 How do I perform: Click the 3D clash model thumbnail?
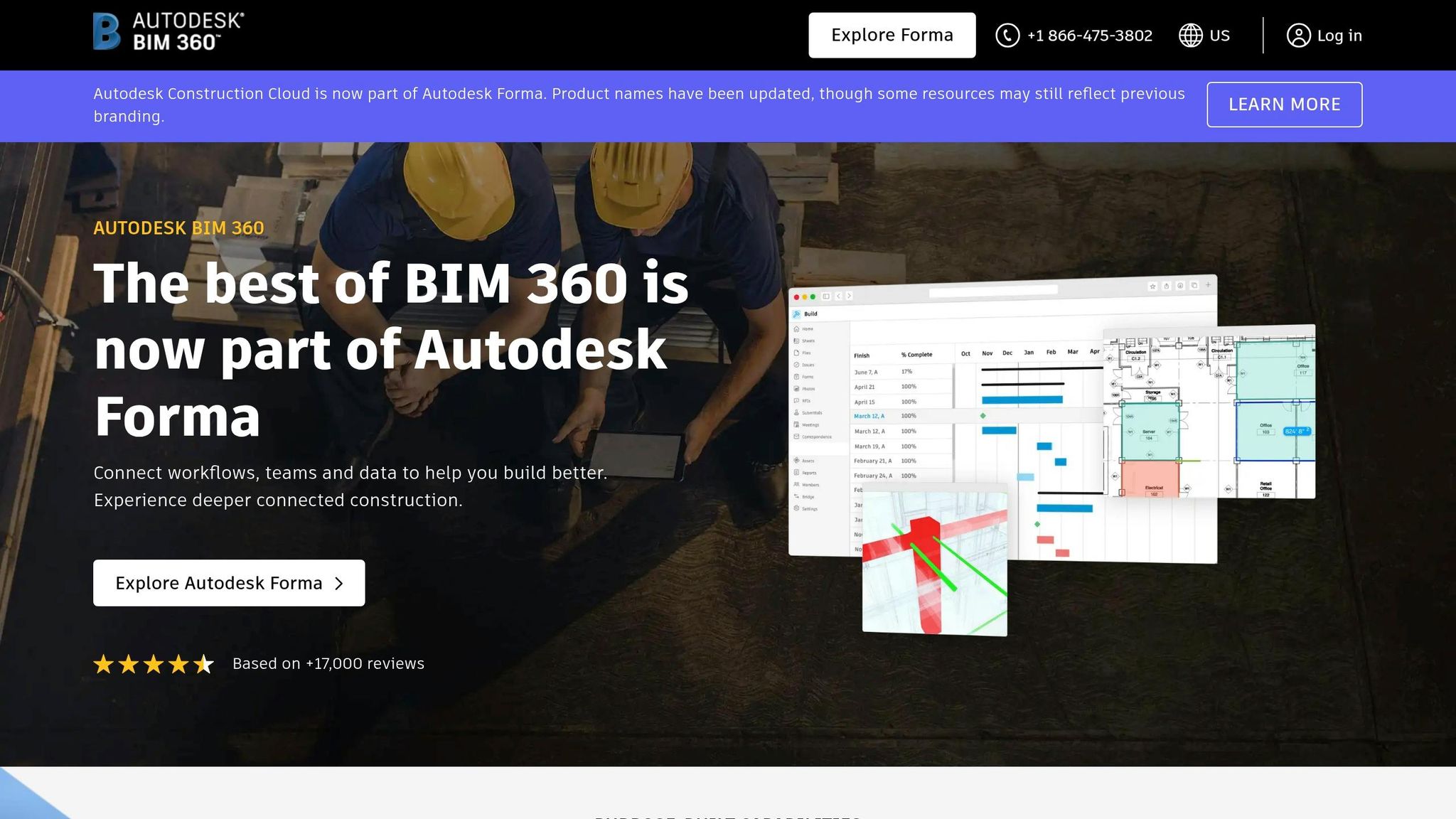pos(934,560)
